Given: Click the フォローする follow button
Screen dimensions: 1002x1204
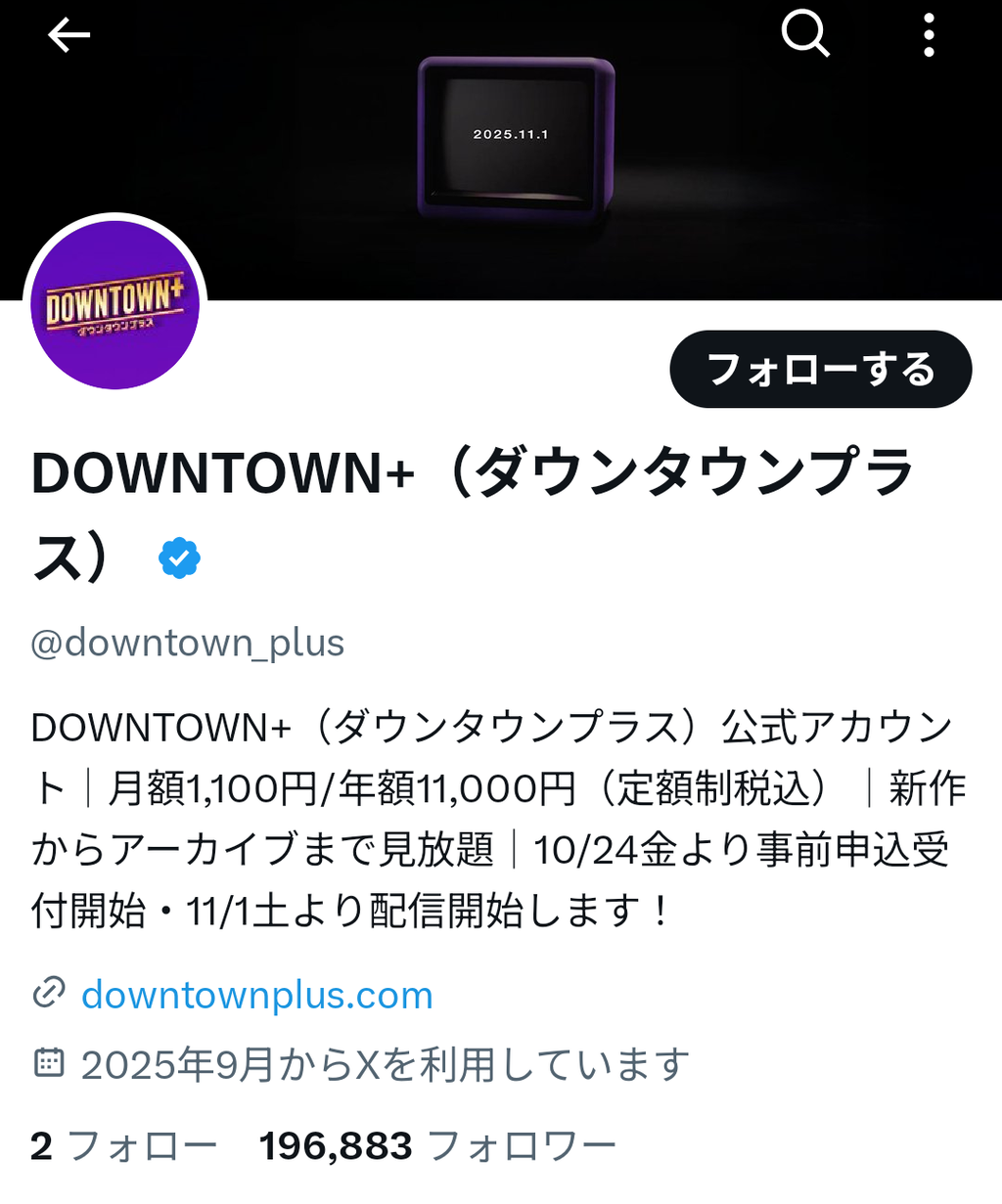Looking at the screenshot, I should (x=821, y=370).
